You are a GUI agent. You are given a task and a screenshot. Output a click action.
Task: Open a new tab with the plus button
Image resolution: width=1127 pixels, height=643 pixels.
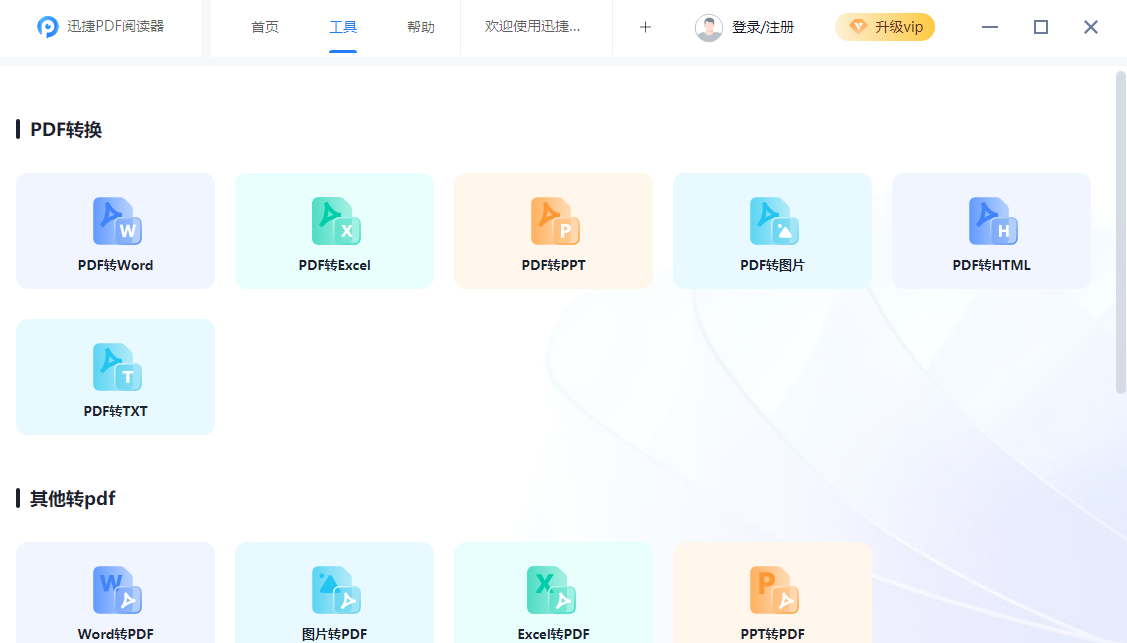click(x=645, y=27)
